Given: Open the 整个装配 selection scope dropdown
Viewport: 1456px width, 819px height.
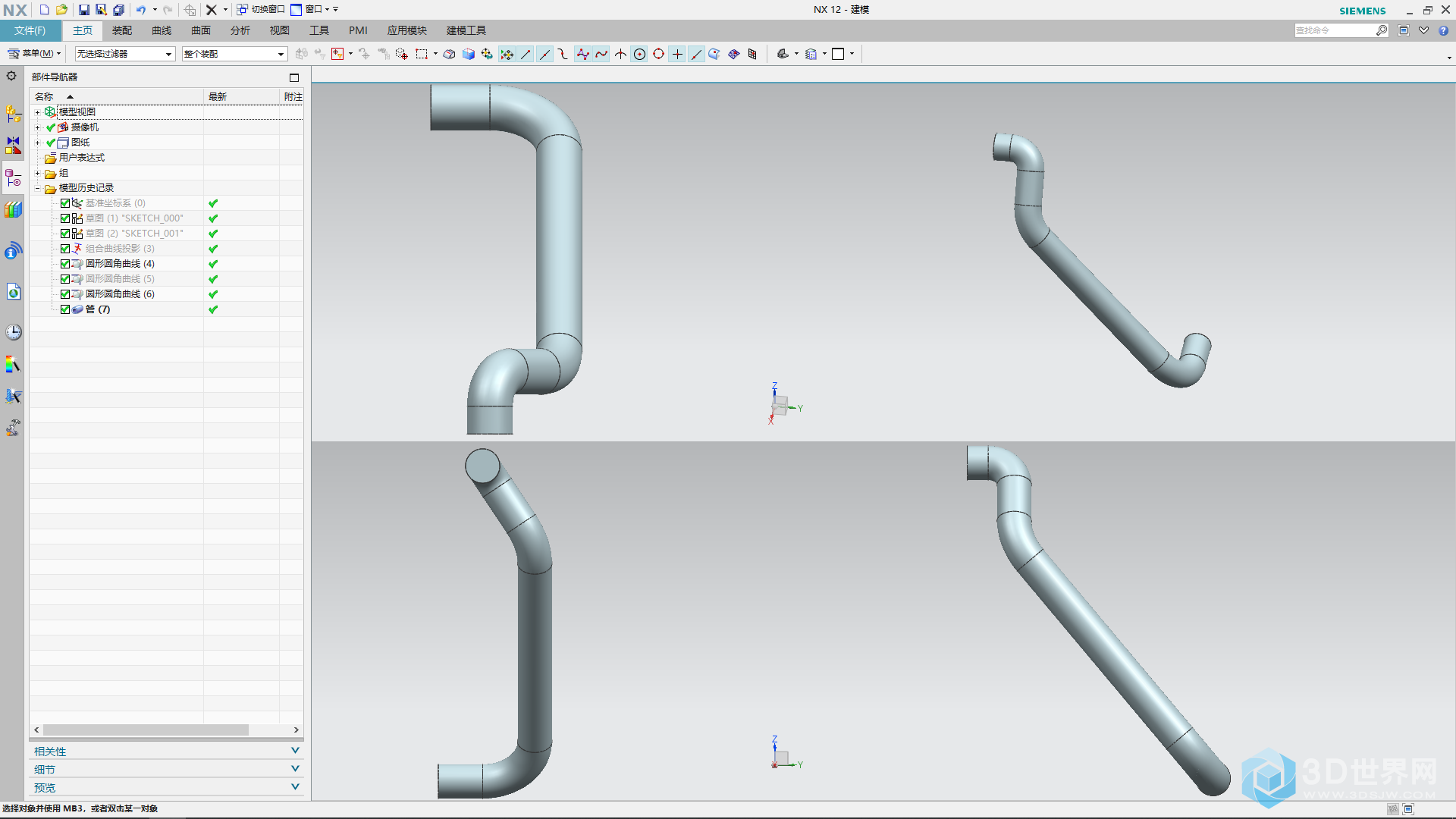Looking at the screenshot, I should click(x=234, y=54).
